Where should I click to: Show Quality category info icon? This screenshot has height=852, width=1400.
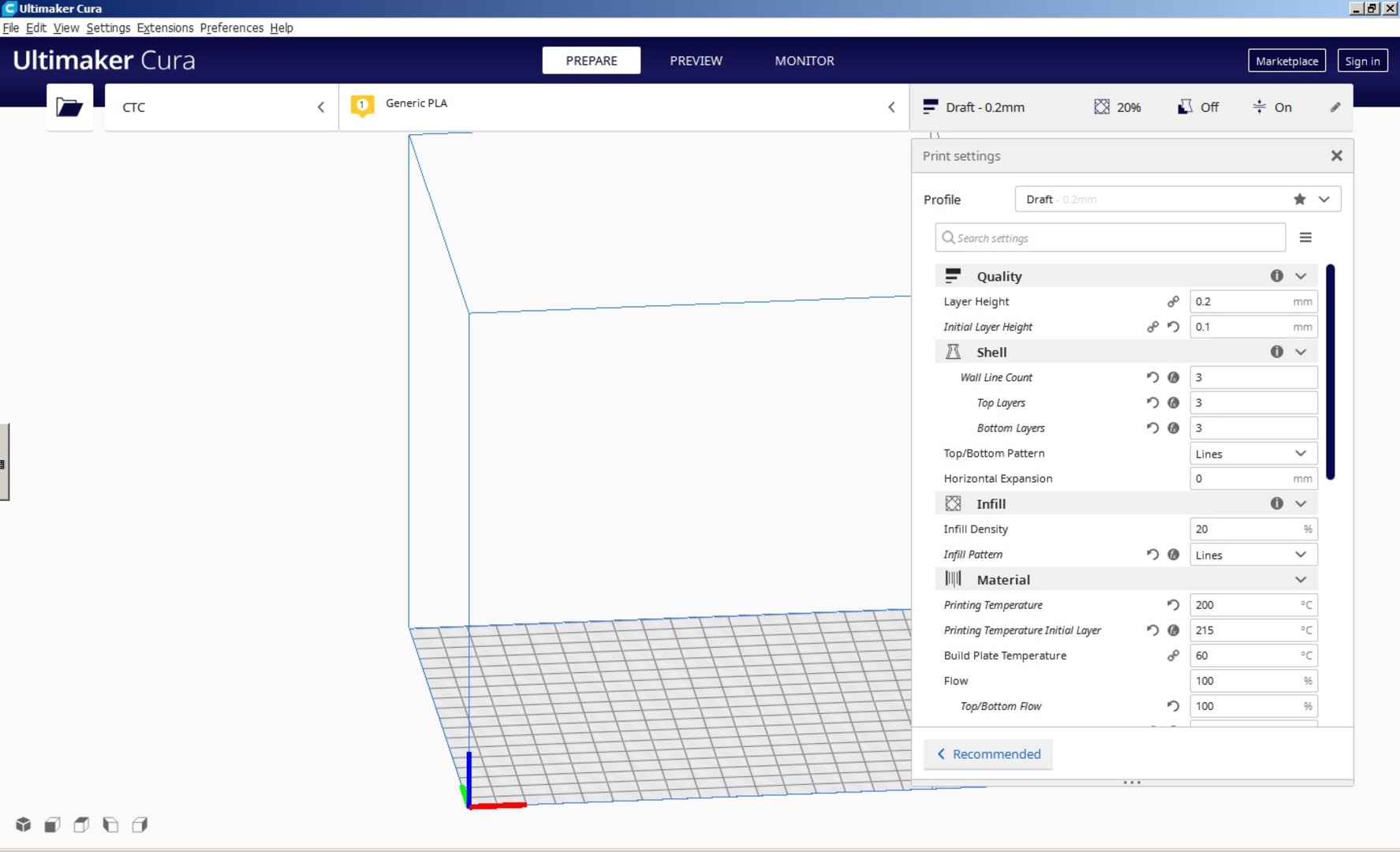click(x=1276, y=275)
